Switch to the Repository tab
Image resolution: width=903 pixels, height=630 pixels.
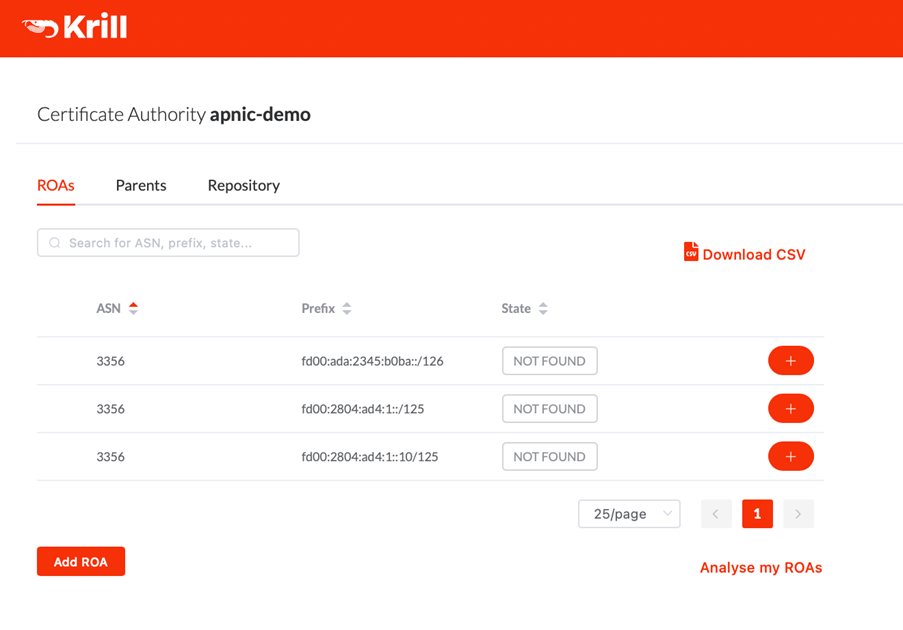[x=244, y=185]
